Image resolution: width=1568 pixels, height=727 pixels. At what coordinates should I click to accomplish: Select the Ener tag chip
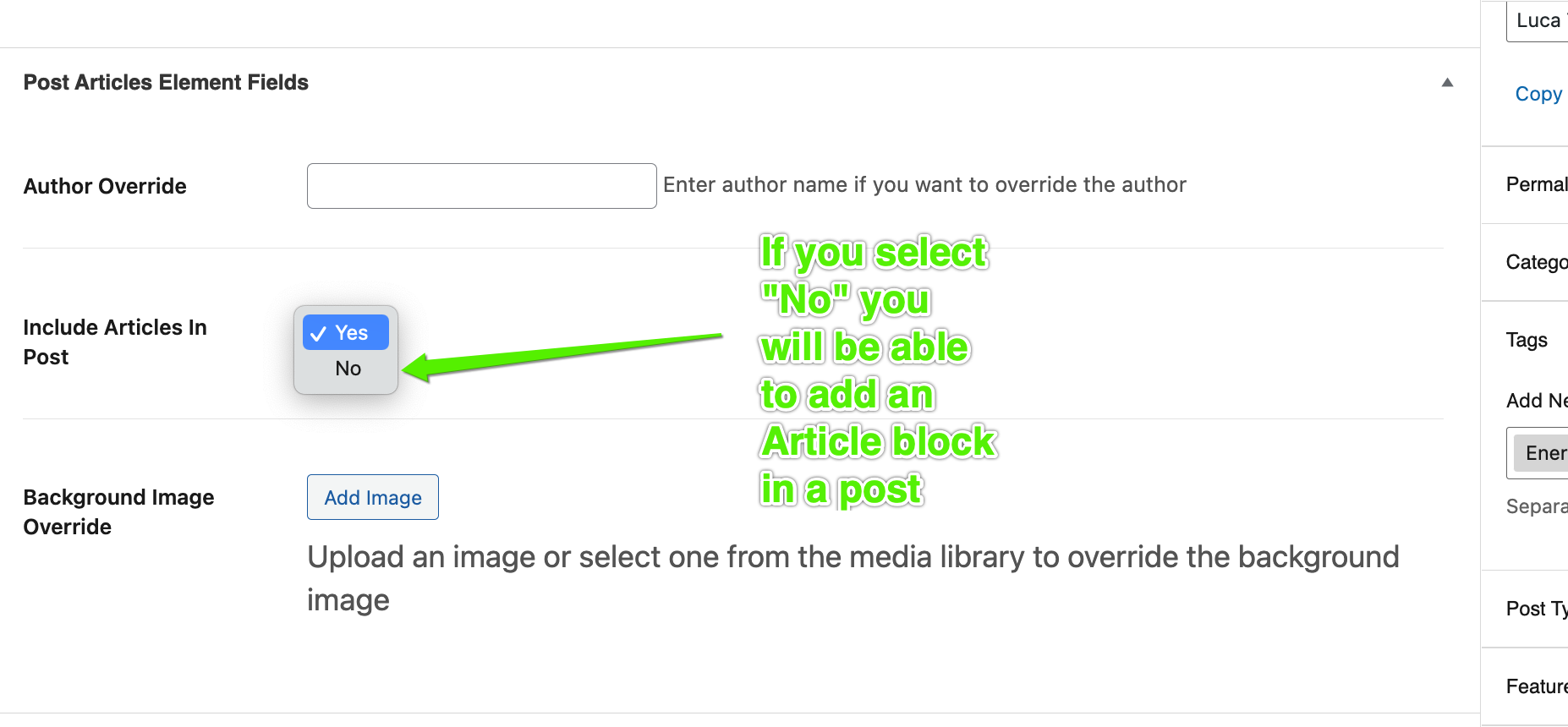pyautogui.click(x=1543, y=453)
